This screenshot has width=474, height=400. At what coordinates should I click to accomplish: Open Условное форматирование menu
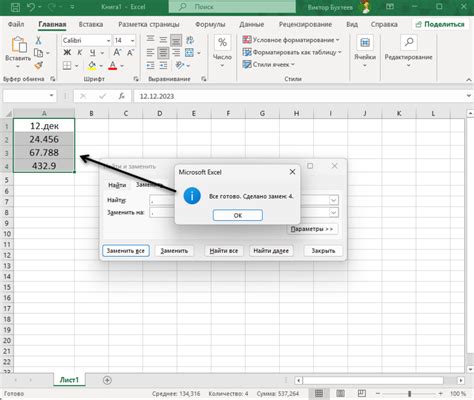[291, 40]
